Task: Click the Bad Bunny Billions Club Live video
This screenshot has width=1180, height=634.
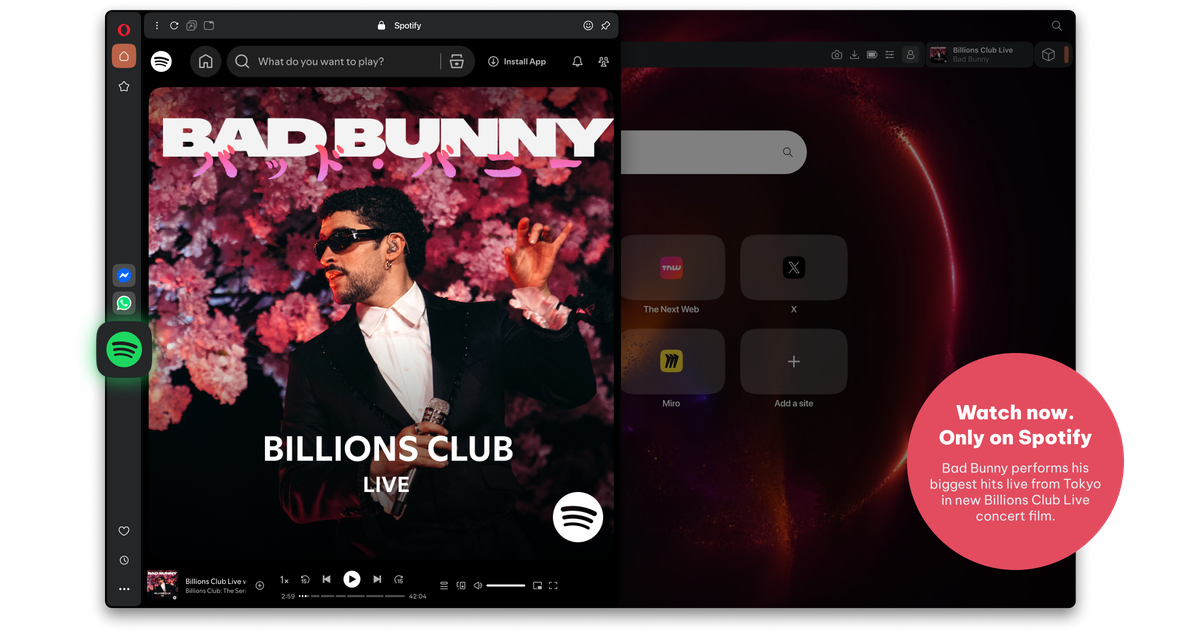Action: click(382, 324)
